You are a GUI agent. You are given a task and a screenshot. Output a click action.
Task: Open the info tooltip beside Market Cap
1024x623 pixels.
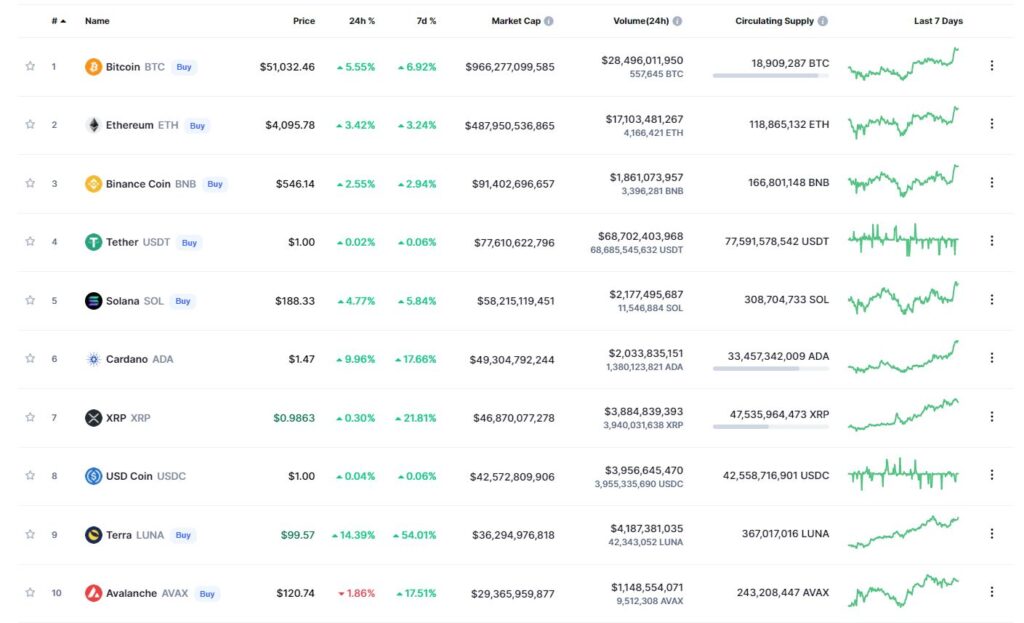[549, 21]
